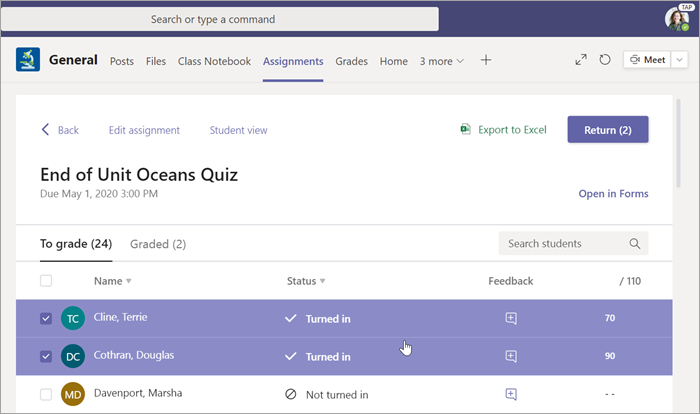Reload the tab with refresh icon
This screenshot has width=700, height=414.
pos(605,59)
